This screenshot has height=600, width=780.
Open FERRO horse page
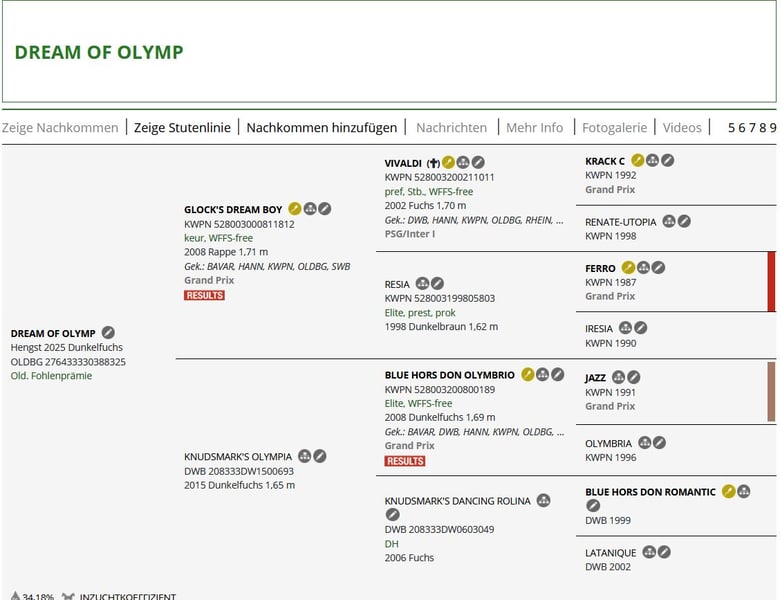point(600,269)
